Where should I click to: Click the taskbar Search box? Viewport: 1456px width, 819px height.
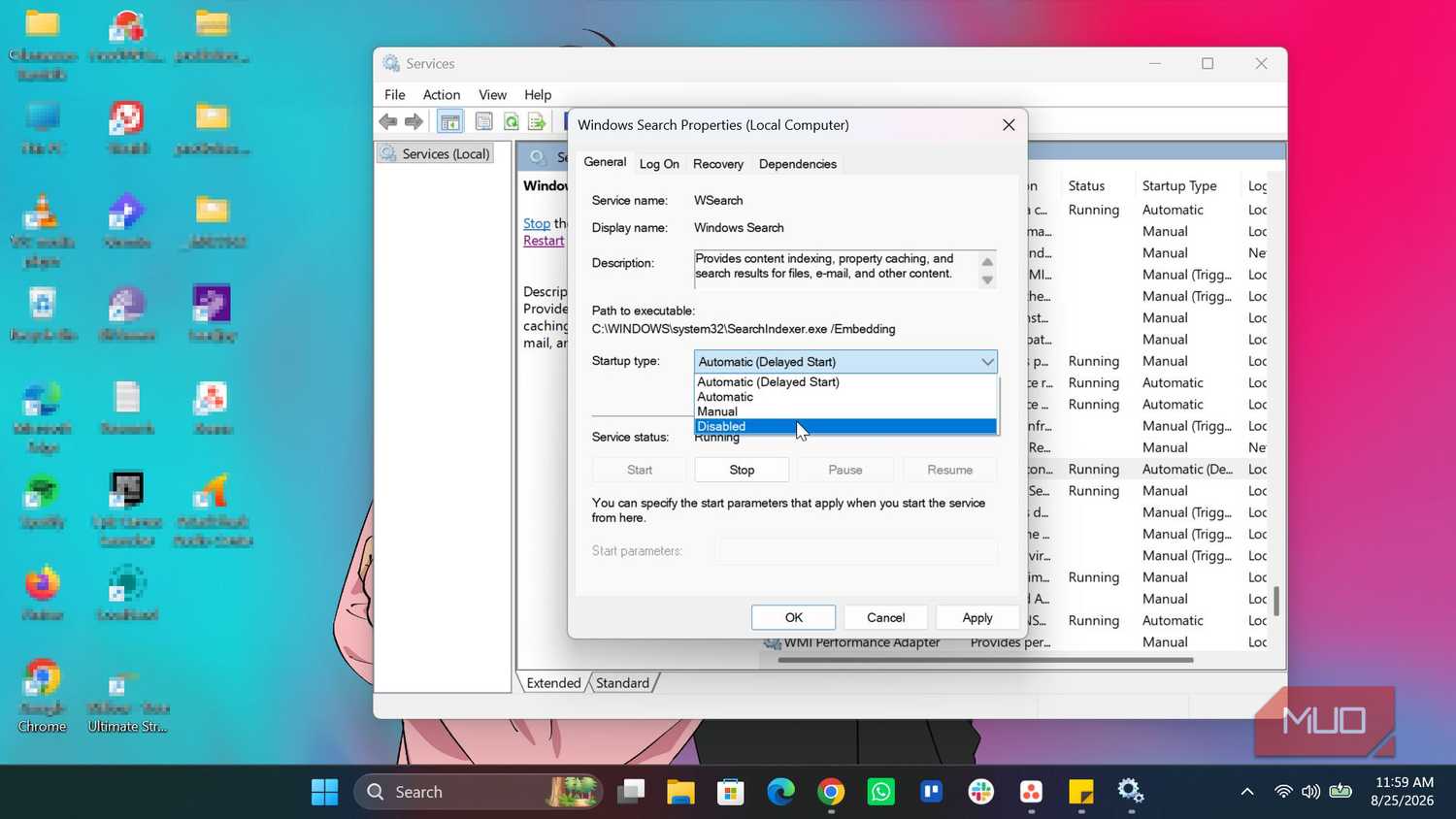478,792
